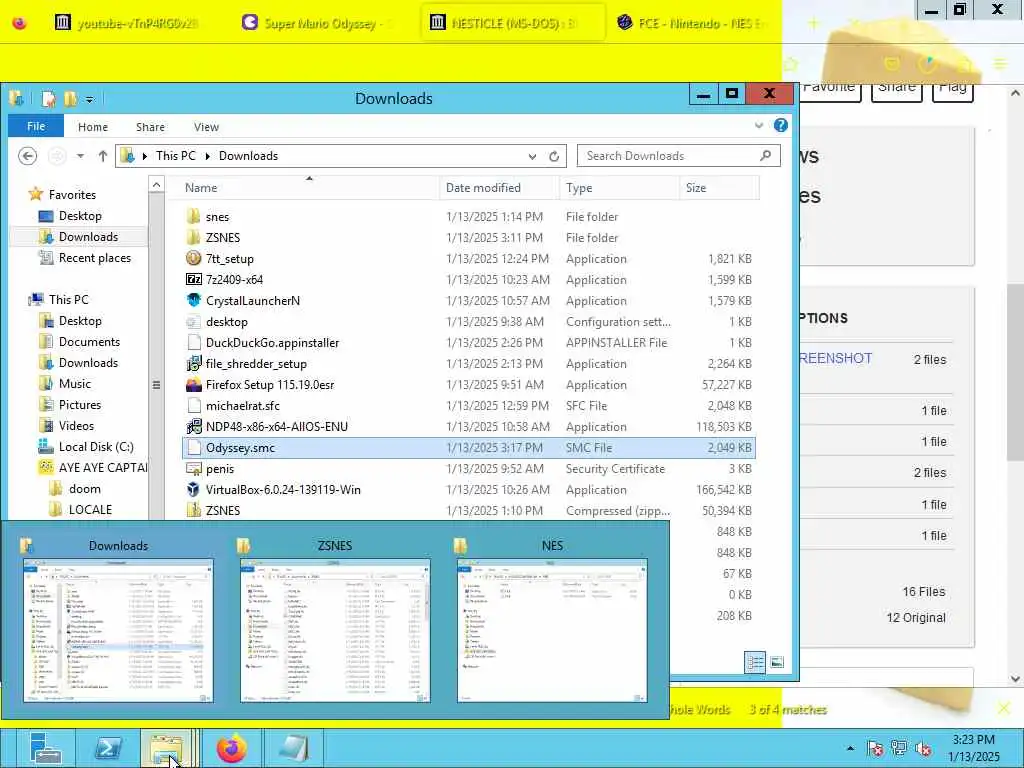Select the 7z2409-x64 installer icon
Screen dimensions: 1024x768
click(193, 280)
